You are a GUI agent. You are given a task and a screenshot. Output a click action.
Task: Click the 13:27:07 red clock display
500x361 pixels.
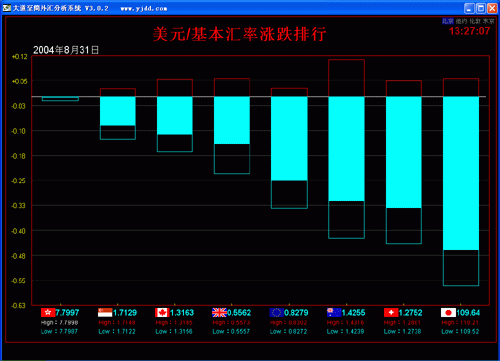469,31
